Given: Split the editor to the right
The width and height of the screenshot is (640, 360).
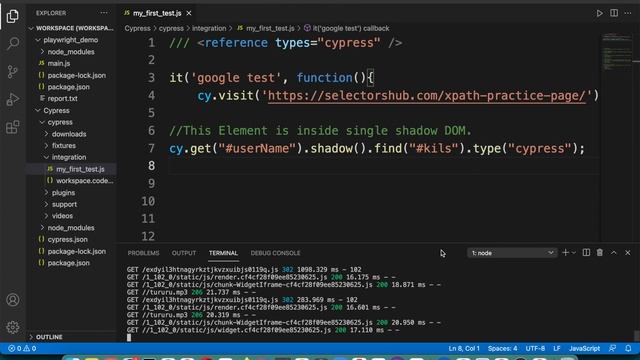Looking at the screenshot, I should pos(614,13).
